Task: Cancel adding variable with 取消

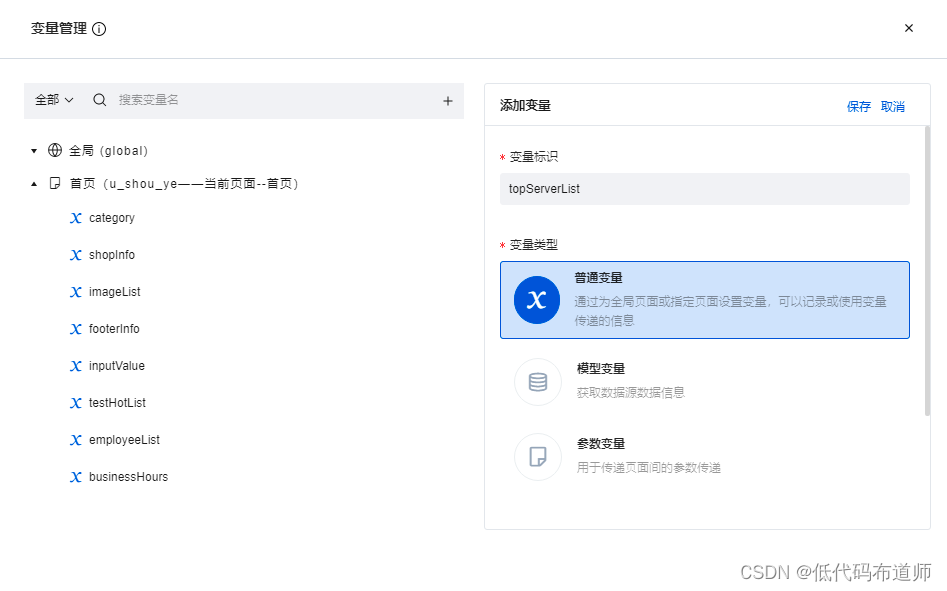Action: pos(893,107)
